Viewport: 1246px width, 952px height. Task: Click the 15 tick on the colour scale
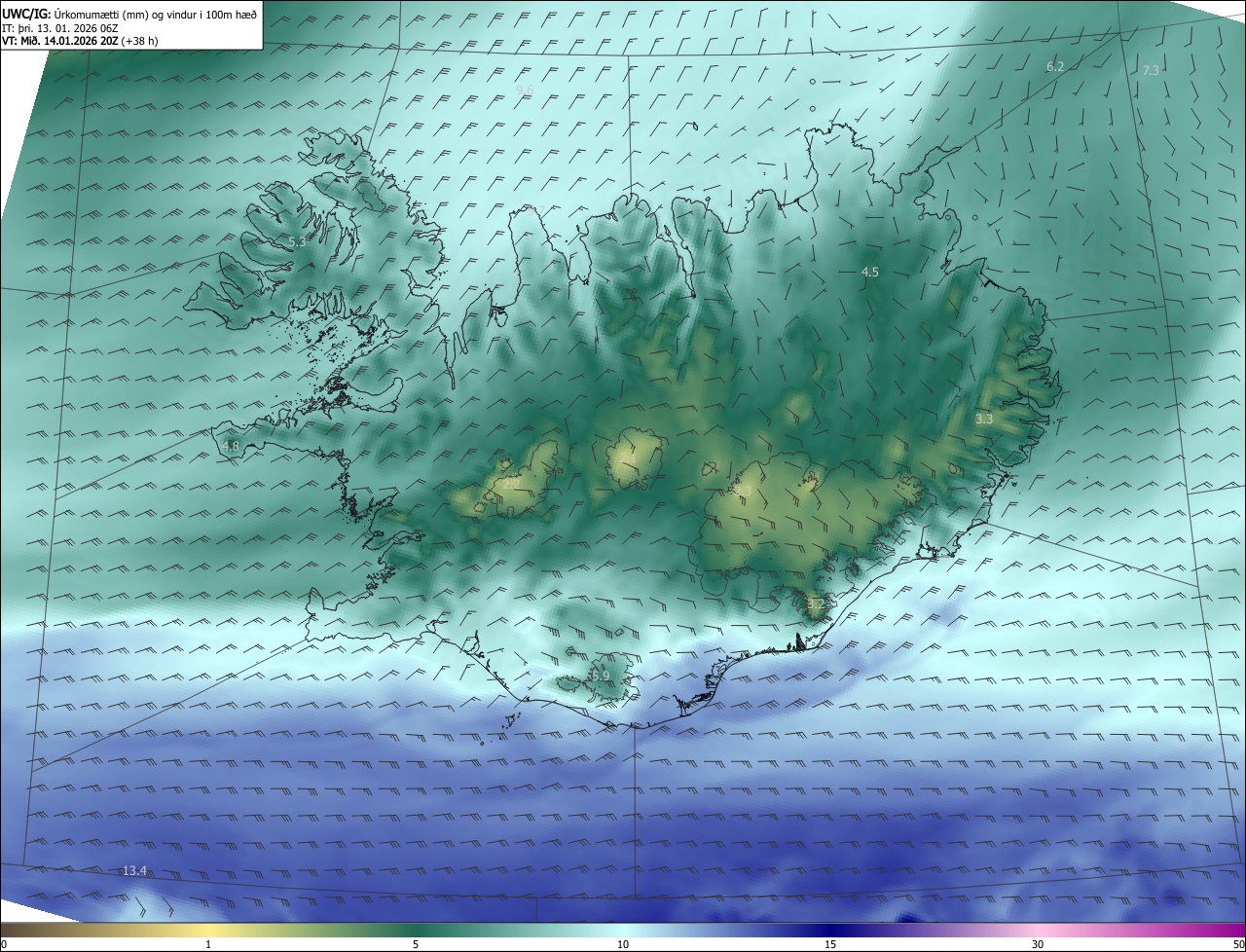click(x=830, y=944)
